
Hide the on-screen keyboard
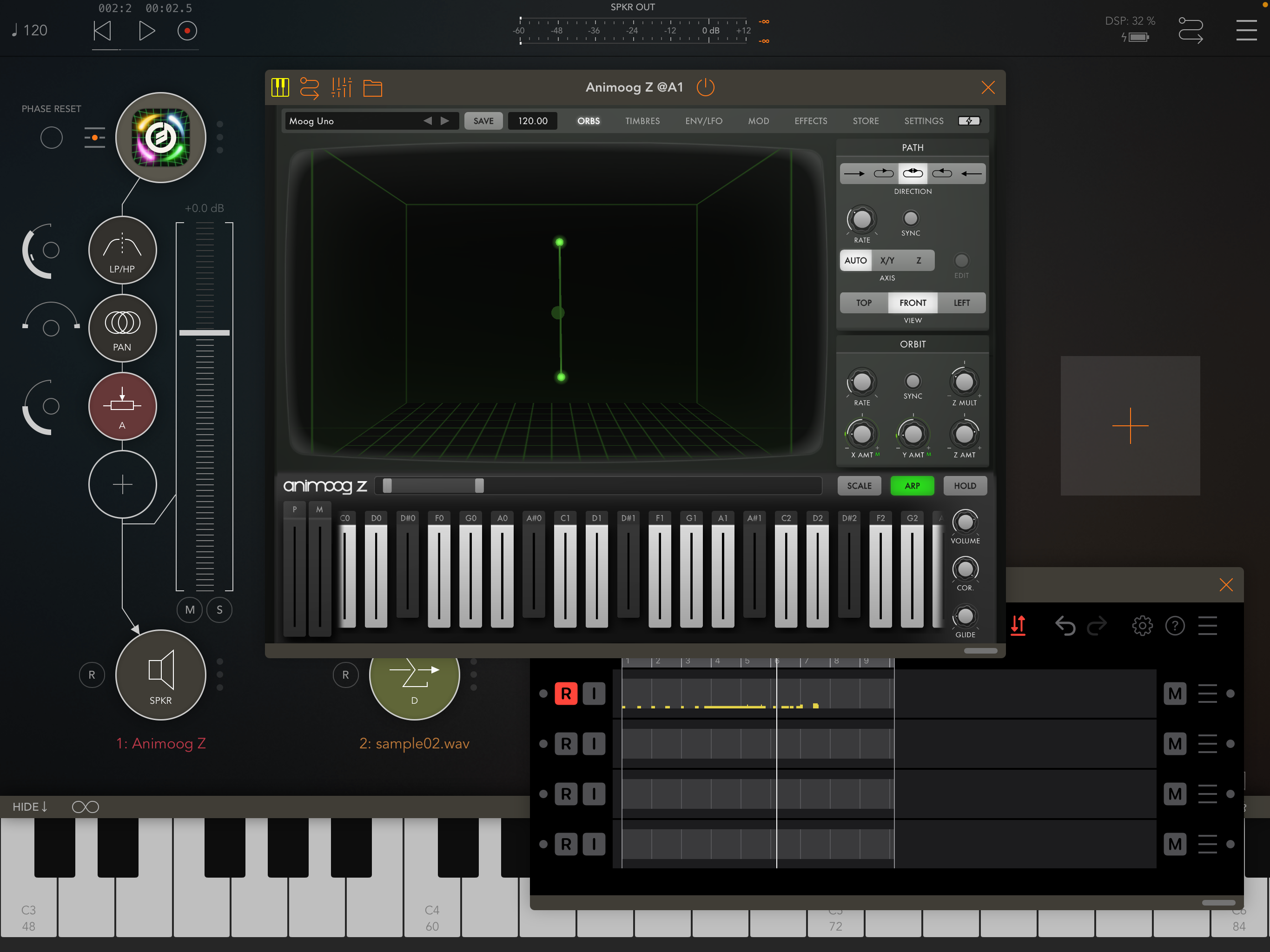(x=30, y=807)
